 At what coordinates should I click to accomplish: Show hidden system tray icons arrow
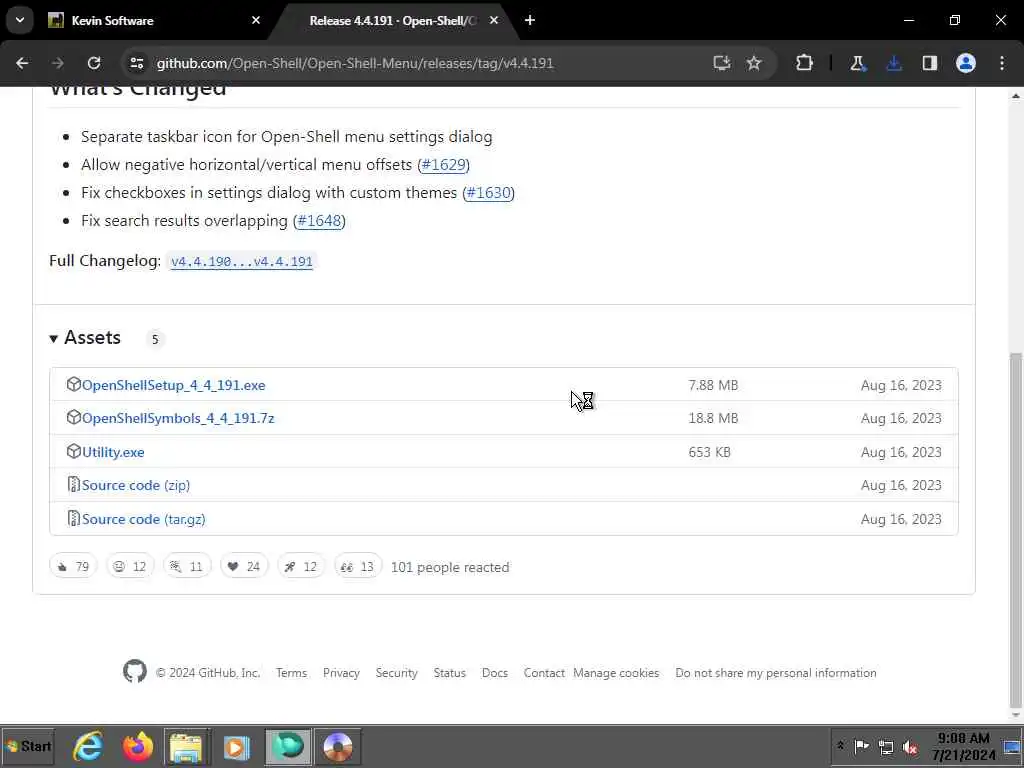(x=840, y=746)
